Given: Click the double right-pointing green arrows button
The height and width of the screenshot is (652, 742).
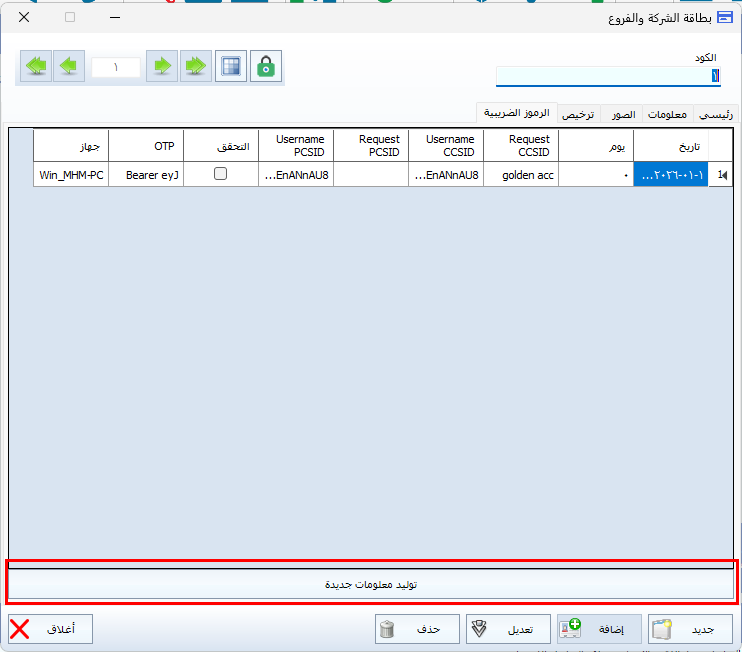Looking at the screenshot, I should [196, 67].
